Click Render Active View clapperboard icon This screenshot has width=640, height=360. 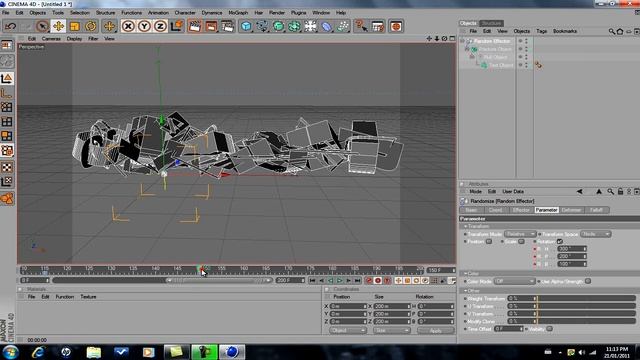click(195, 27)
